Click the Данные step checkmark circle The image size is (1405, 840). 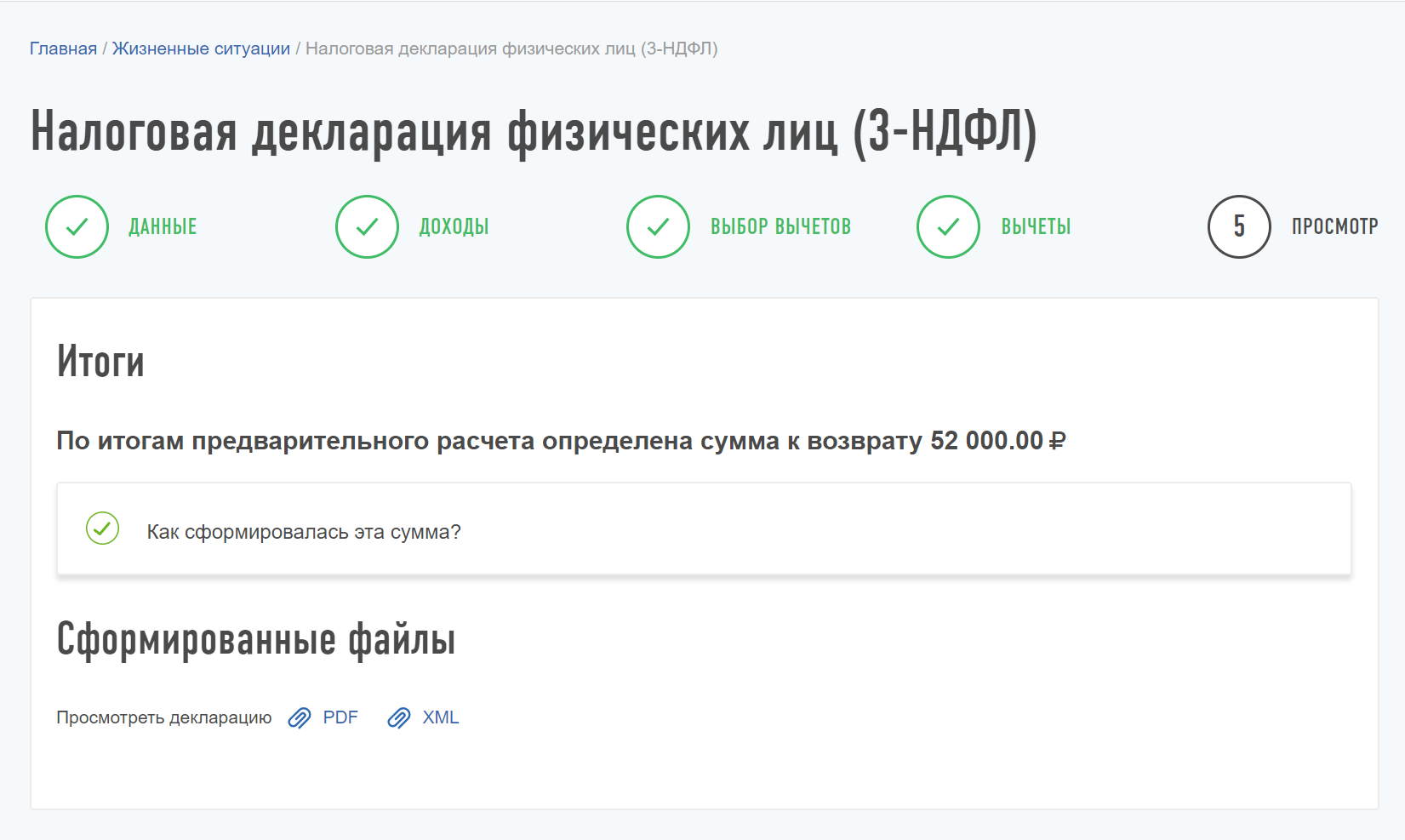pos(77,226)
